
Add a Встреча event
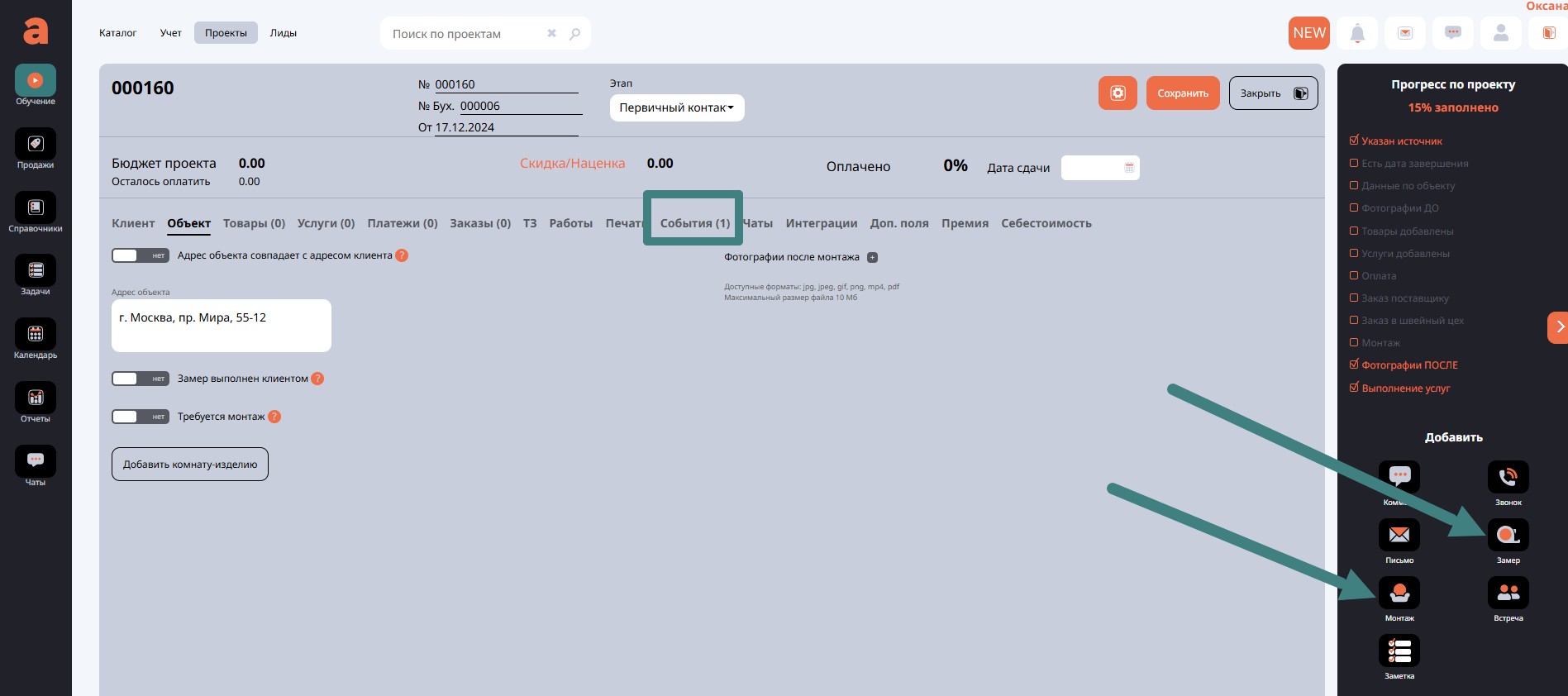tap(1508, 594)
